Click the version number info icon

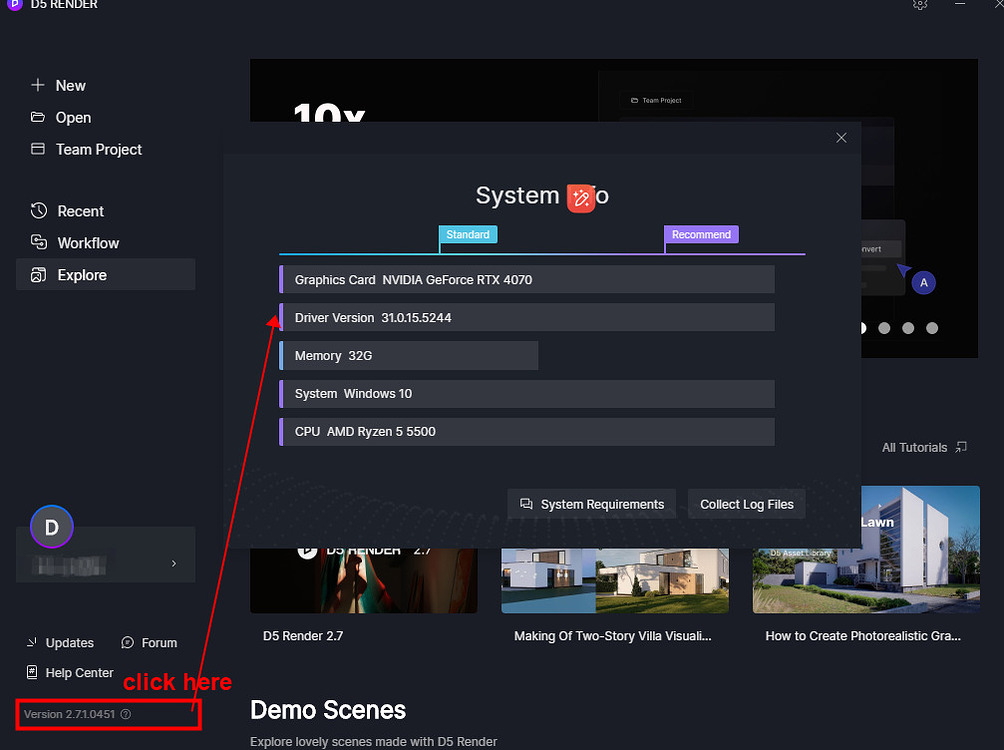(x=126, y=715)
